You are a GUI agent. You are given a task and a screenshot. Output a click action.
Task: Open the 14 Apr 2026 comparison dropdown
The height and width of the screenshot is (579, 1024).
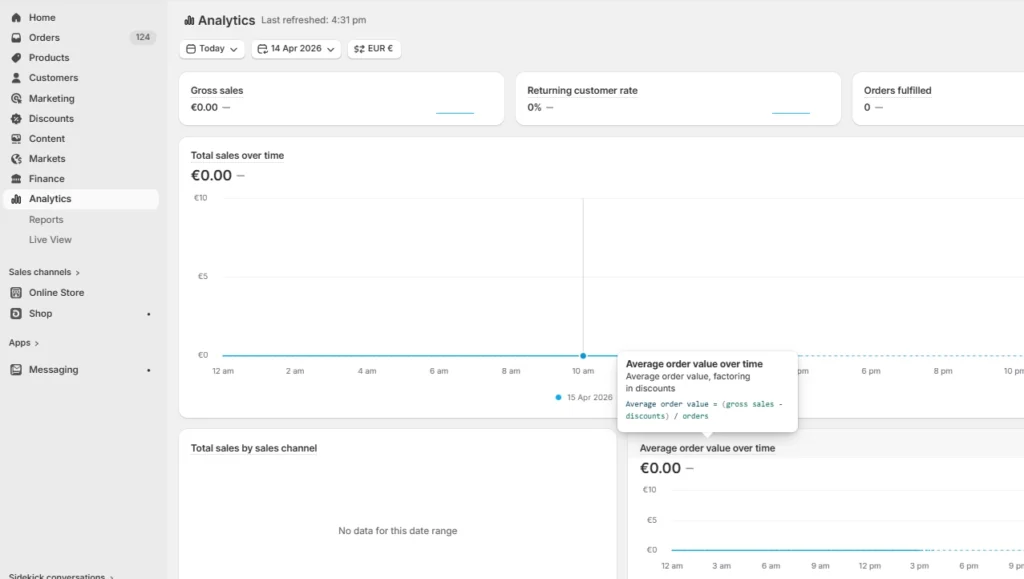tap(296, 49)
